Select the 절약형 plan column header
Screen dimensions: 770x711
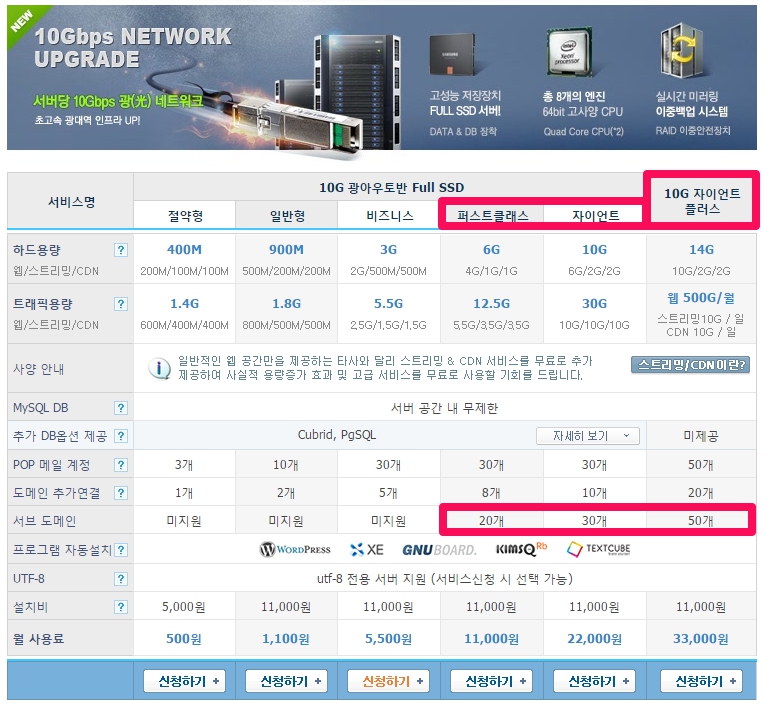coord(184,215)
